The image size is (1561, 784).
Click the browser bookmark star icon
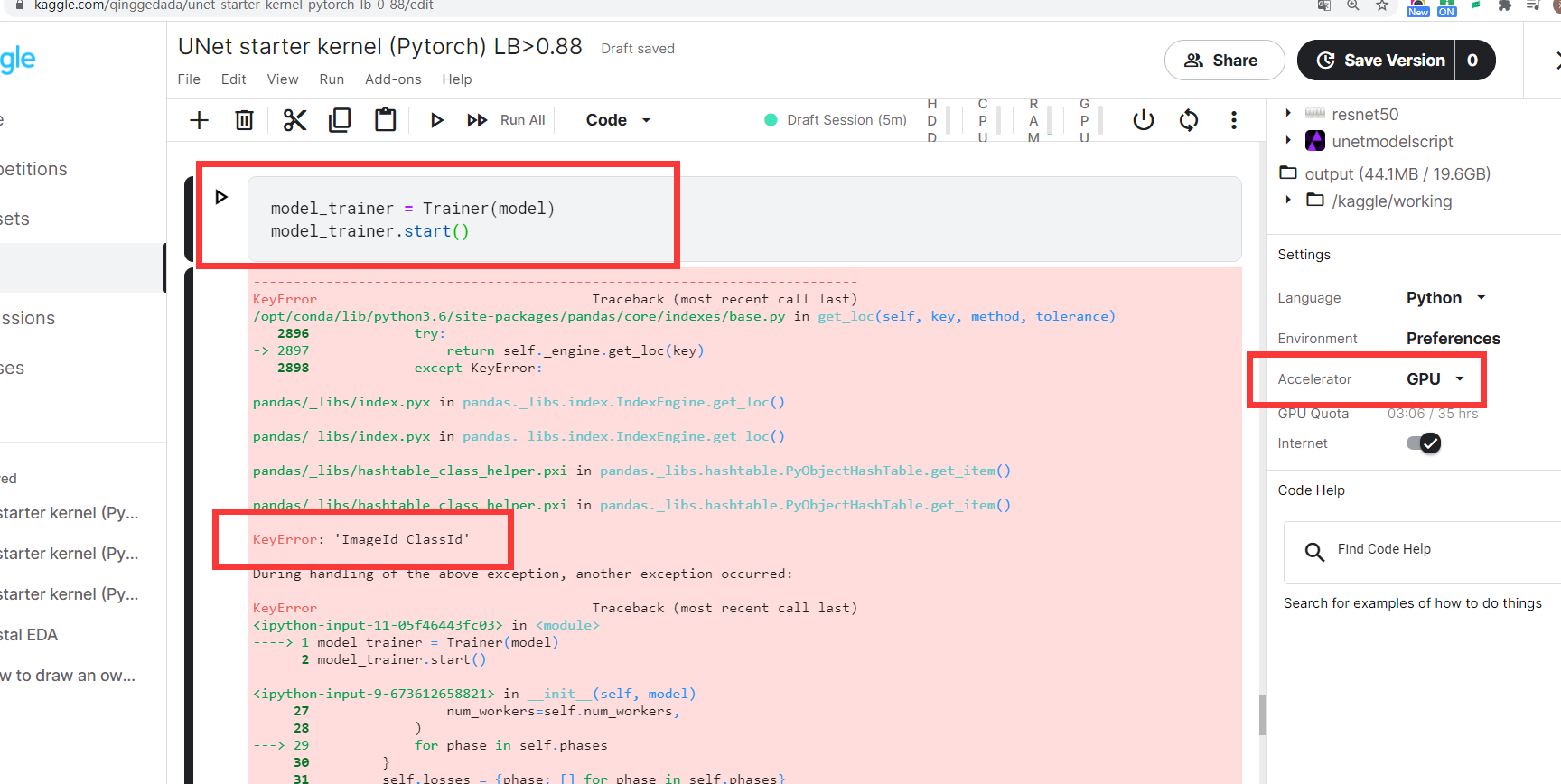coord(1382,5)
